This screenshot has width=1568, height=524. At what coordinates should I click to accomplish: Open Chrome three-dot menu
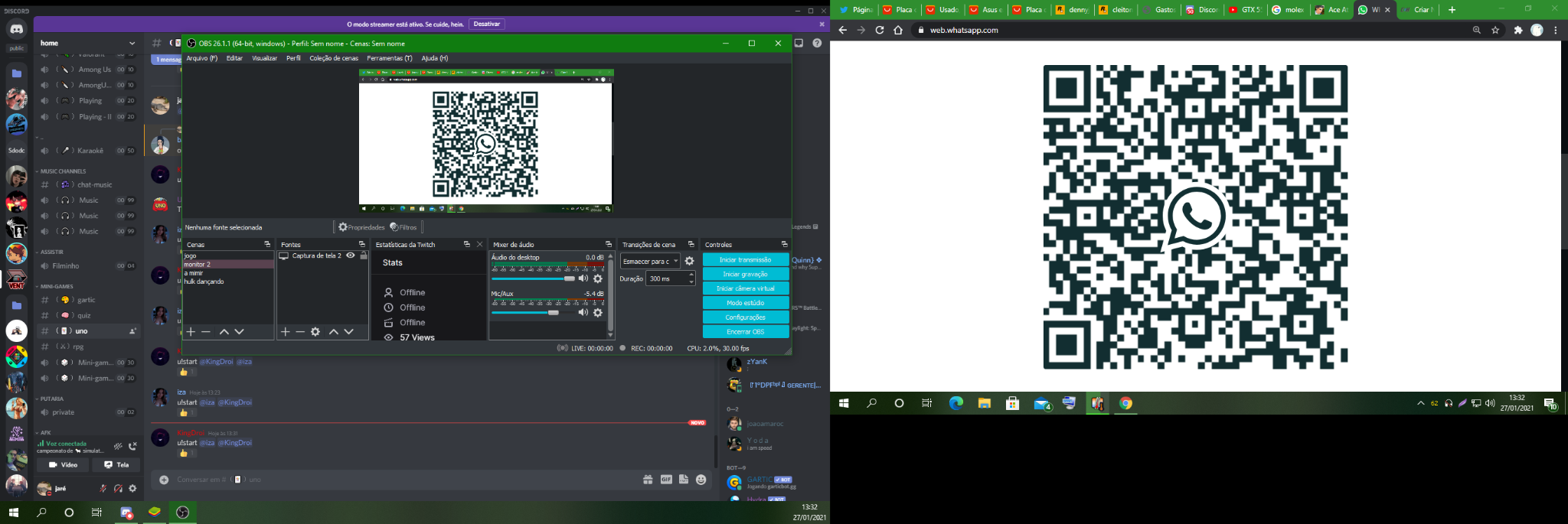pyautogui.click(x=1555, y=31)
